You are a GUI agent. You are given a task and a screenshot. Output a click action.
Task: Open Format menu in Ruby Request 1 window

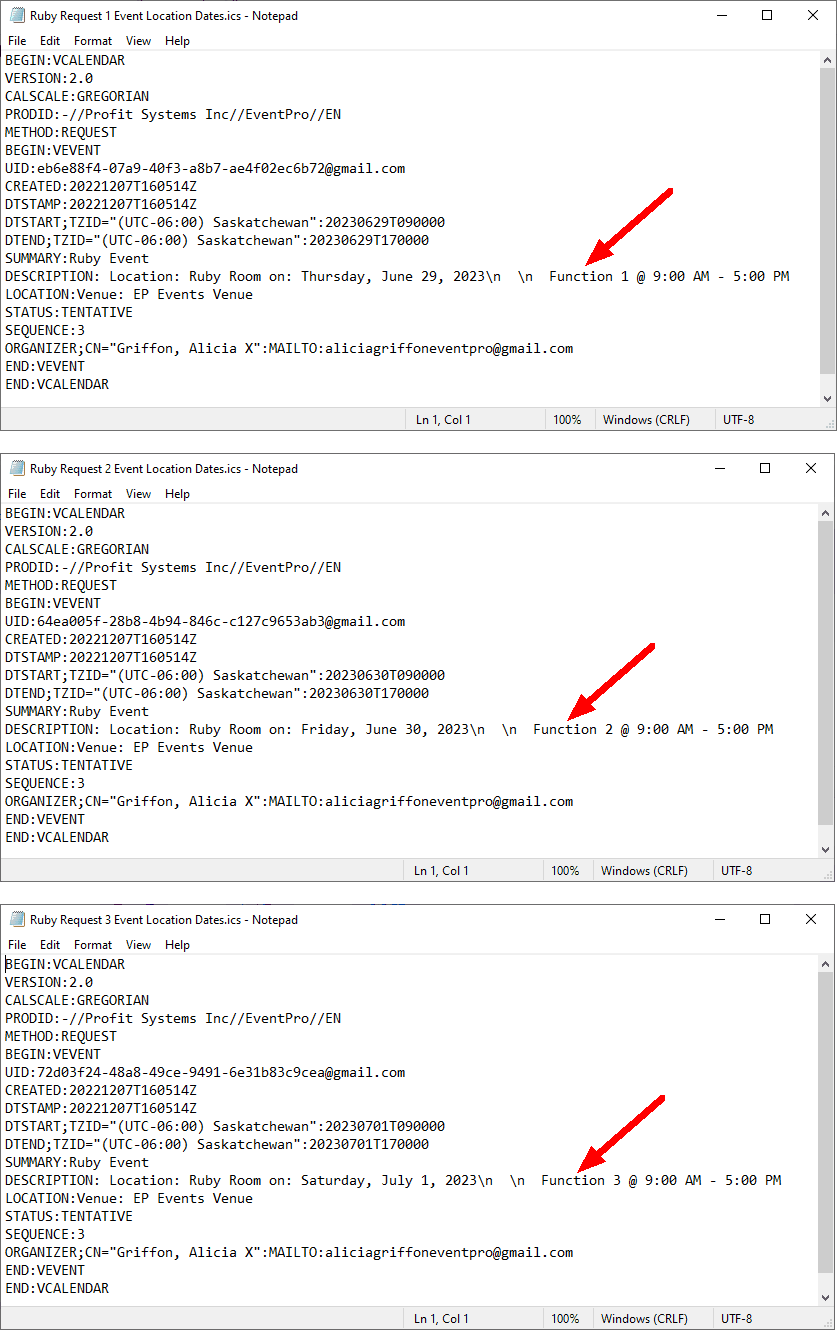(93, 41)
